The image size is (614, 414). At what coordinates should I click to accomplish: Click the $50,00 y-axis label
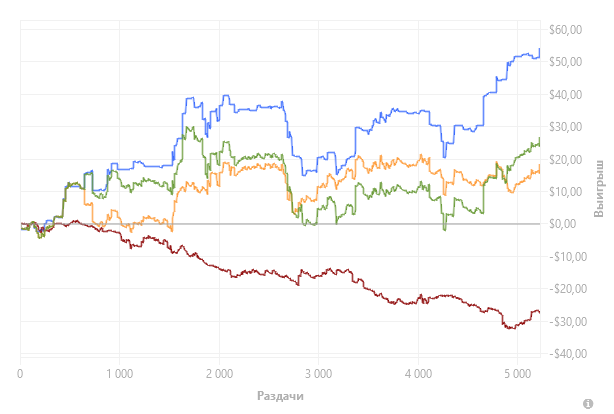(x=565, y=62)
